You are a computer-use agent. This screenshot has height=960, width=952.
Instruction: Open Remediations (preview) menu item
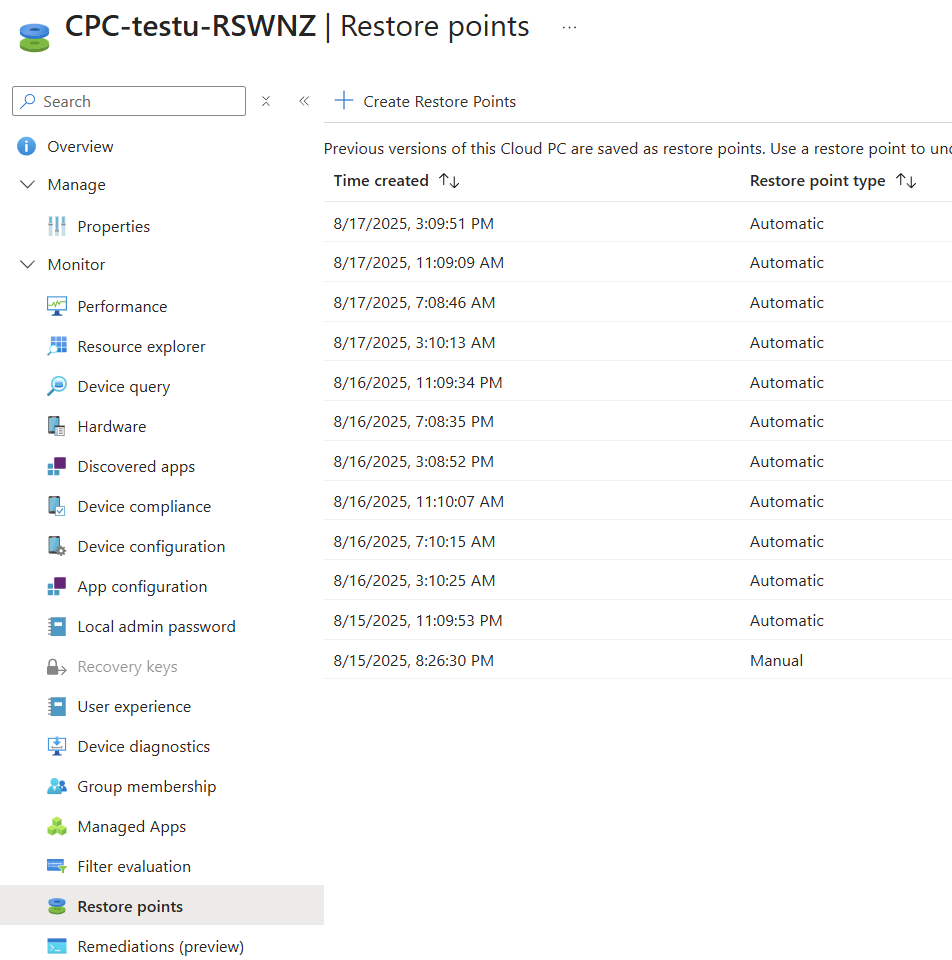[160, 946]
